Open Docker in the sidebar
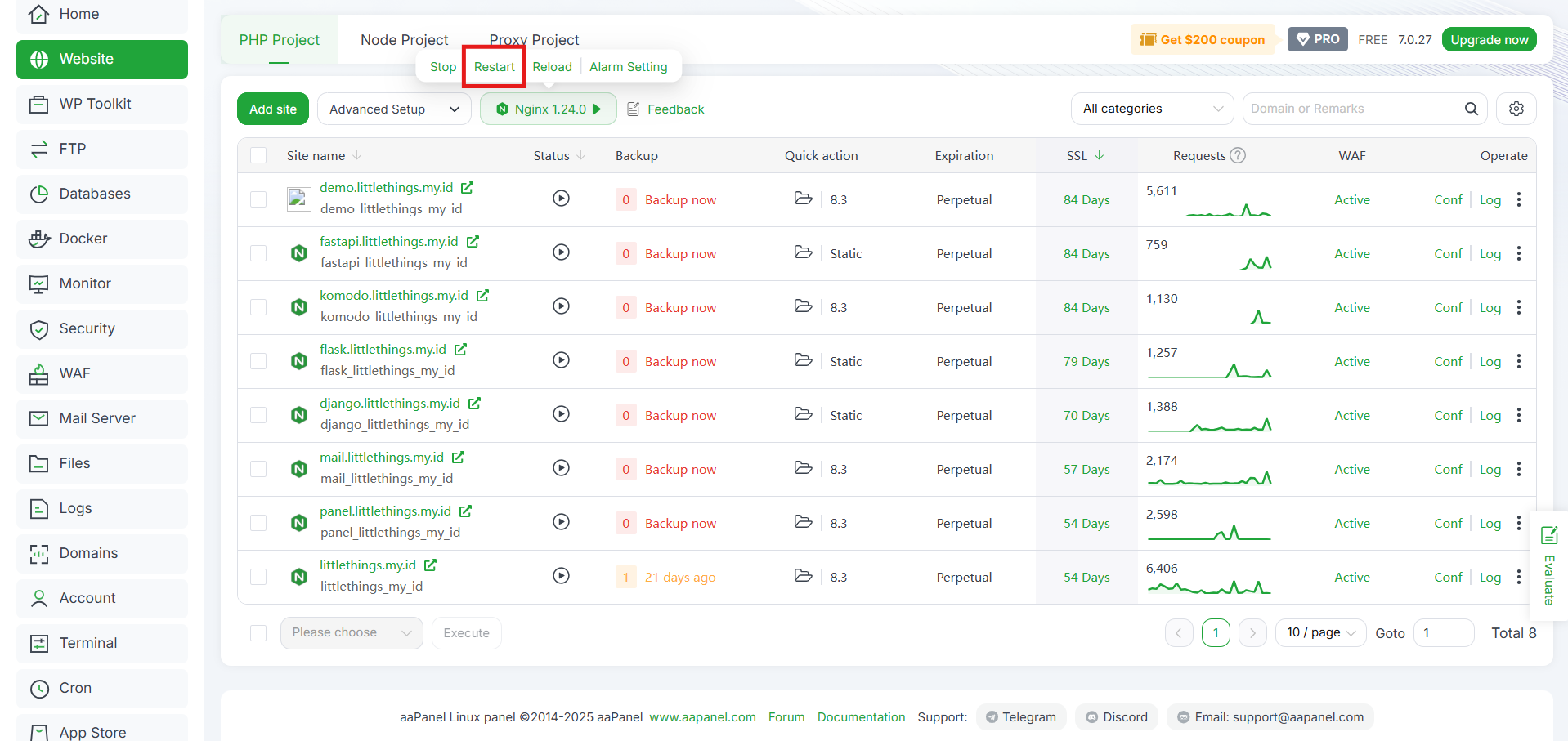Image resolution: width=1568 pixels, height=741 pixels. [102, 239]
